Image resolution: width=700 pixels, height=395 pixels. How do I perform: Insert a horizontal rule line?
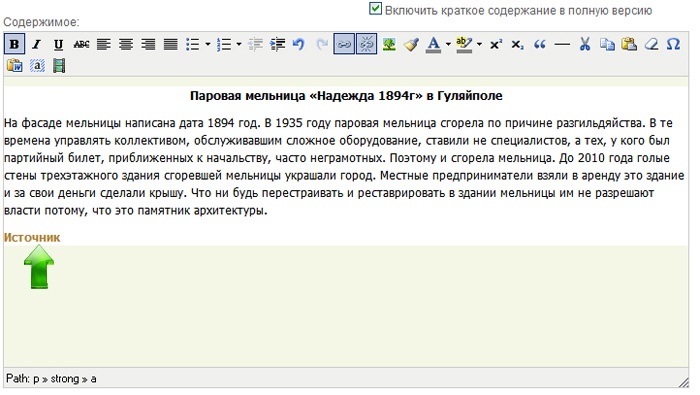pos(562,44)
